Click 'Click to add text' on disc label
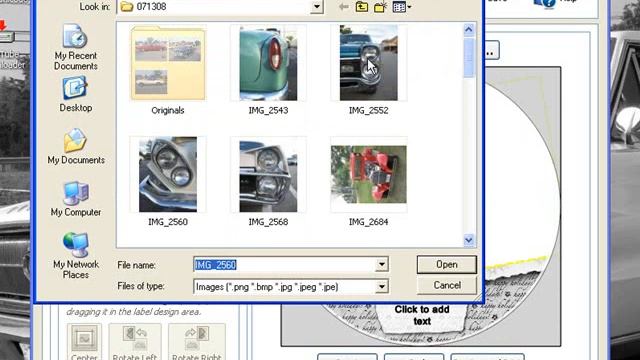 tap(422, 315)
